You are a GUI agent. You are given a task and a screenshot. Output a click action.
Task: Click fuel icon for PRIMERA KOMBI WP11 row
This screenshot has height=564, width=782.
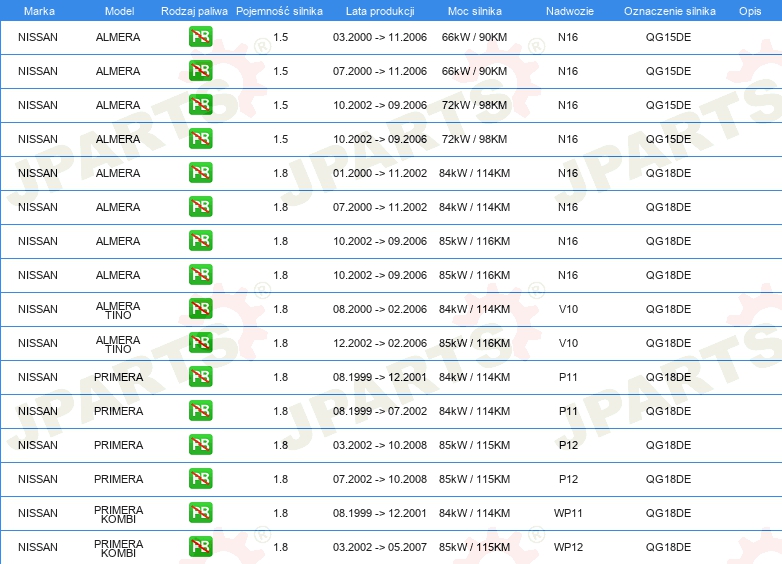coord(200,513)
